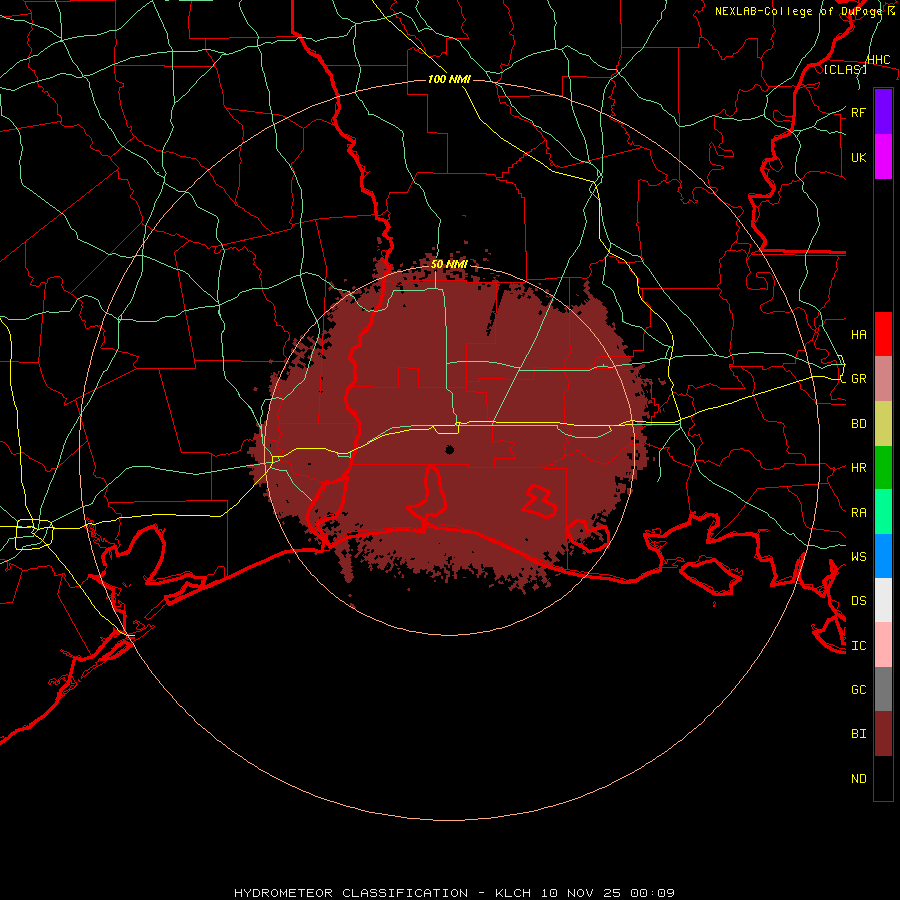Click the ND legend label text
This screenshot has height=900, width=900.
pos(859,779)
